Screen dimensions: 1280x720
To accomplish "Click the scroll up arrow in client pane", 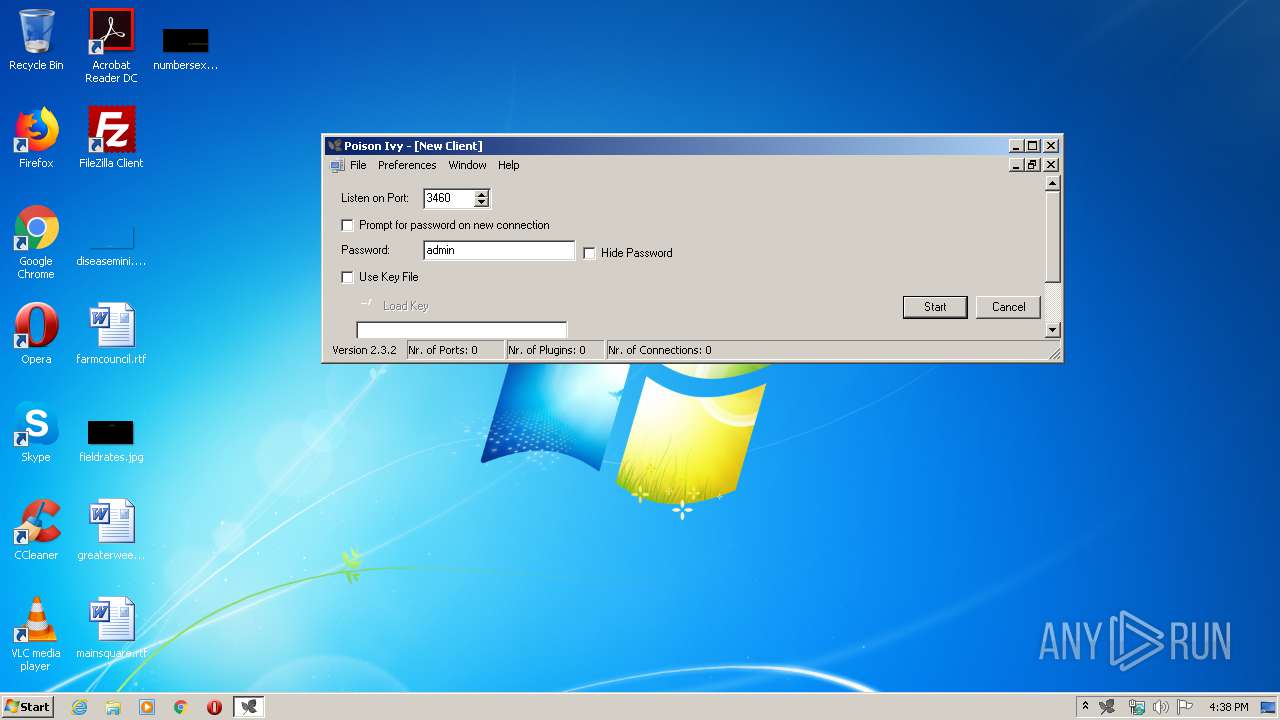I will pyautogui.click(x=1052, y=184).
